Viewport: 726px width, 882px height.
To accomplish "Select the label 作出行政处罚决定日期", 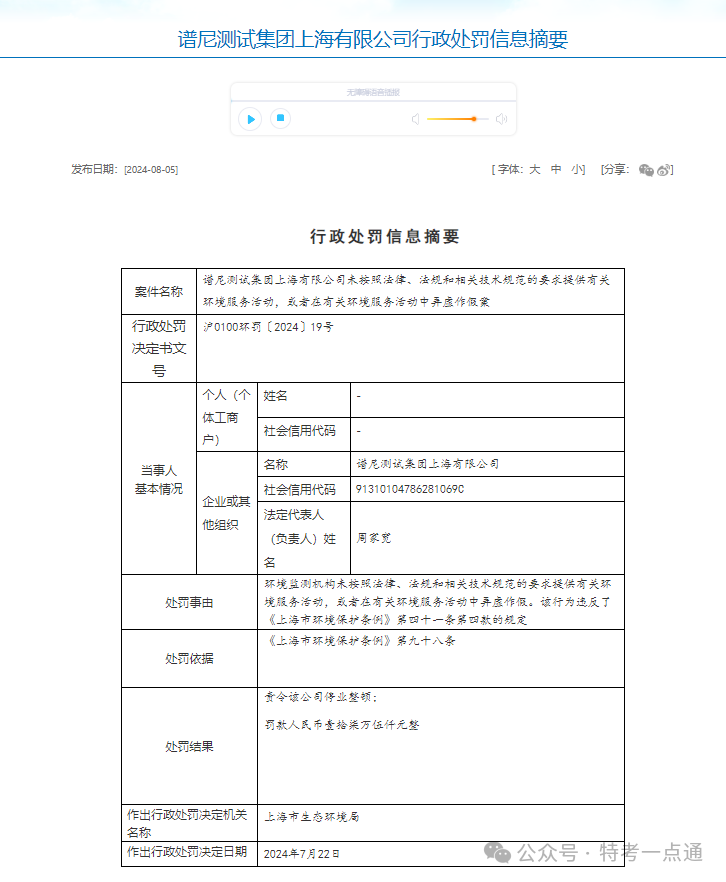I will (187, 852).
